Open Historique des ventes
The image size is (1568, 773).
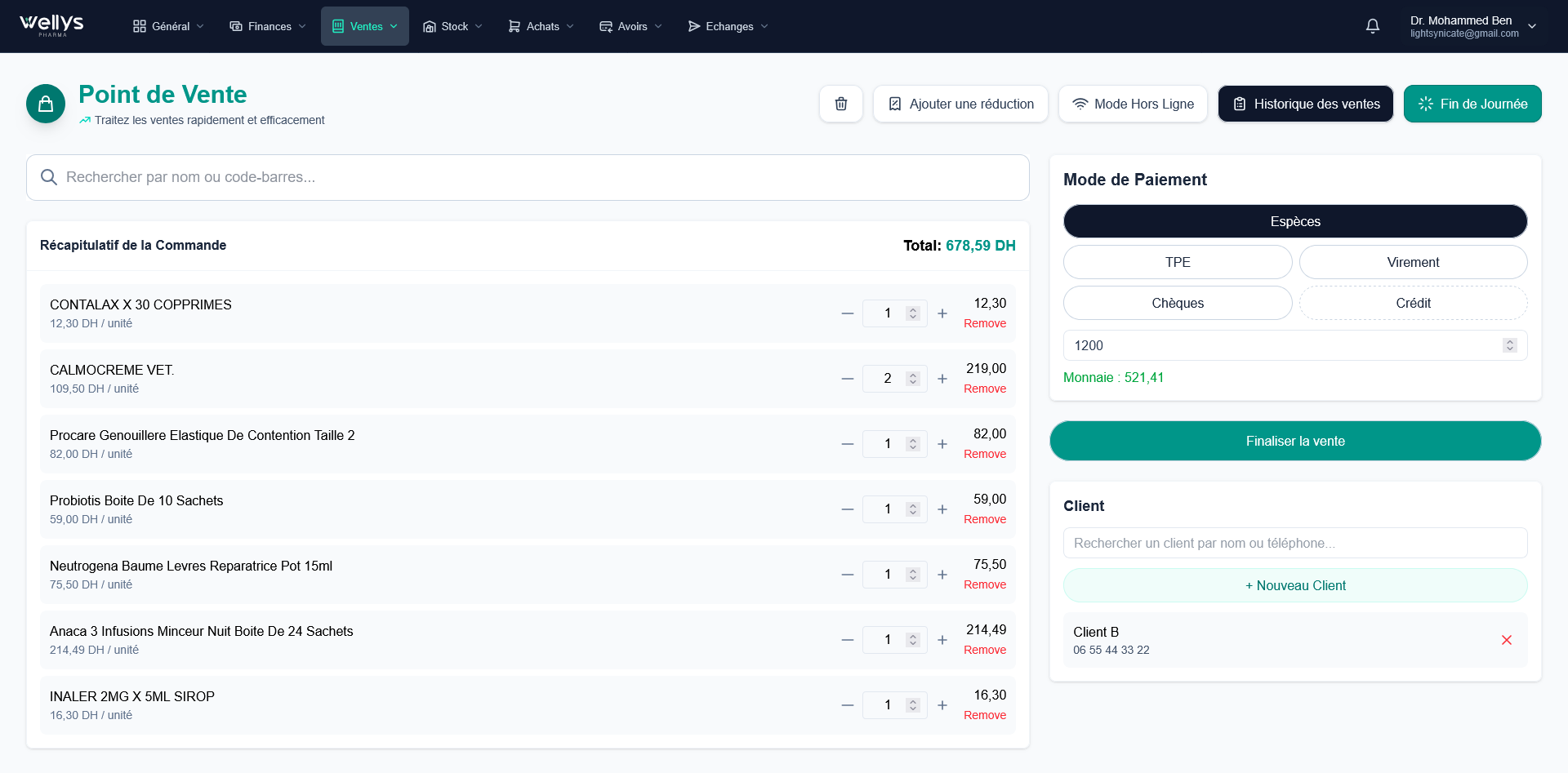pyautogui.click(x=1304, y=104)
